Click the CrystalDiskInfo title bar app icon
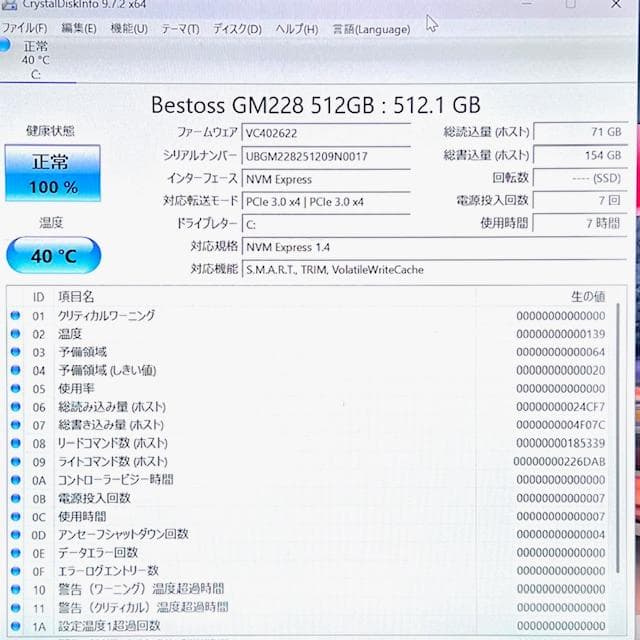The image size is (640, 640). coord(9,4)
